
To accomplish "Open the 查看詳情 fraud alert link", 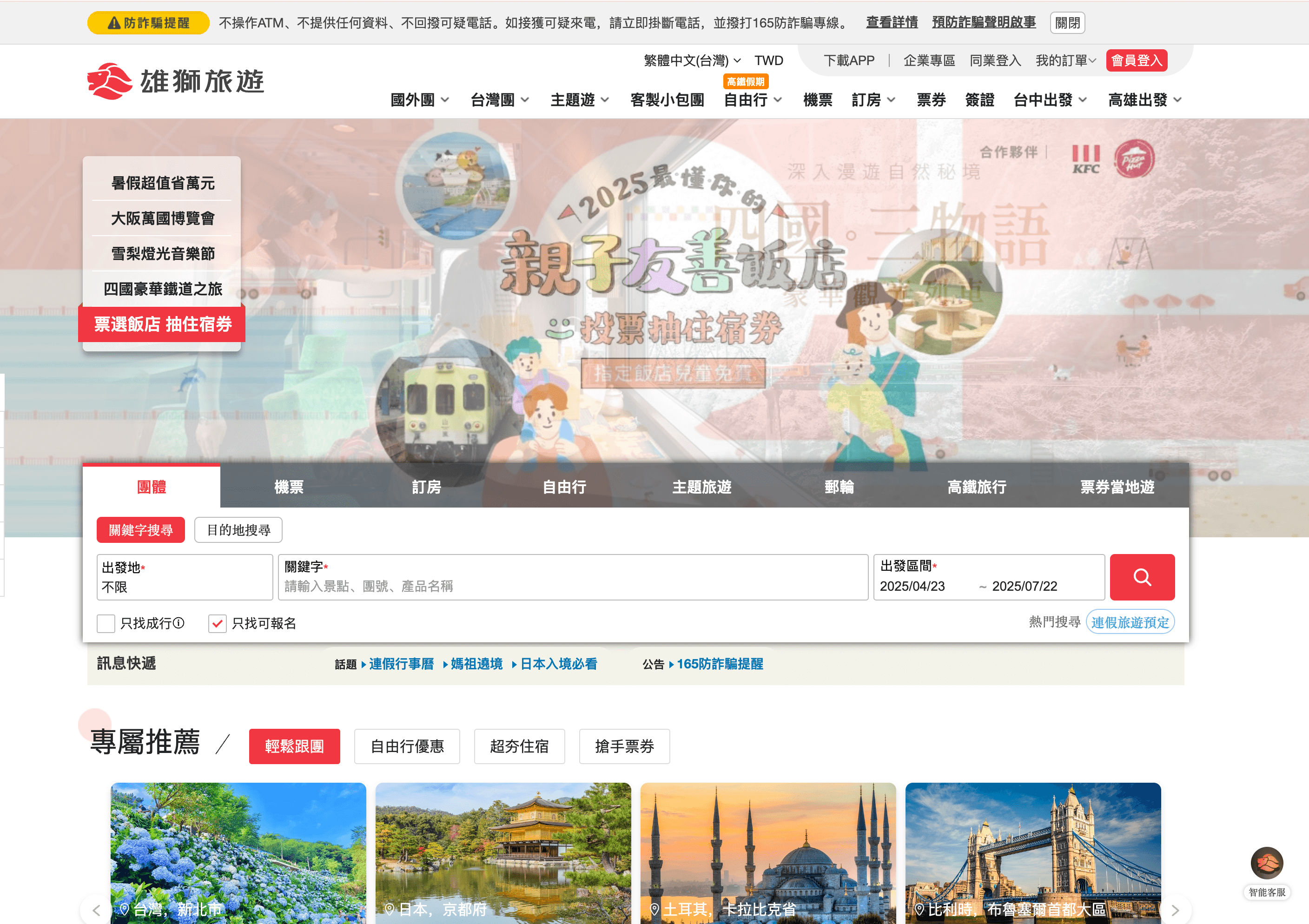I will (891, 23).
